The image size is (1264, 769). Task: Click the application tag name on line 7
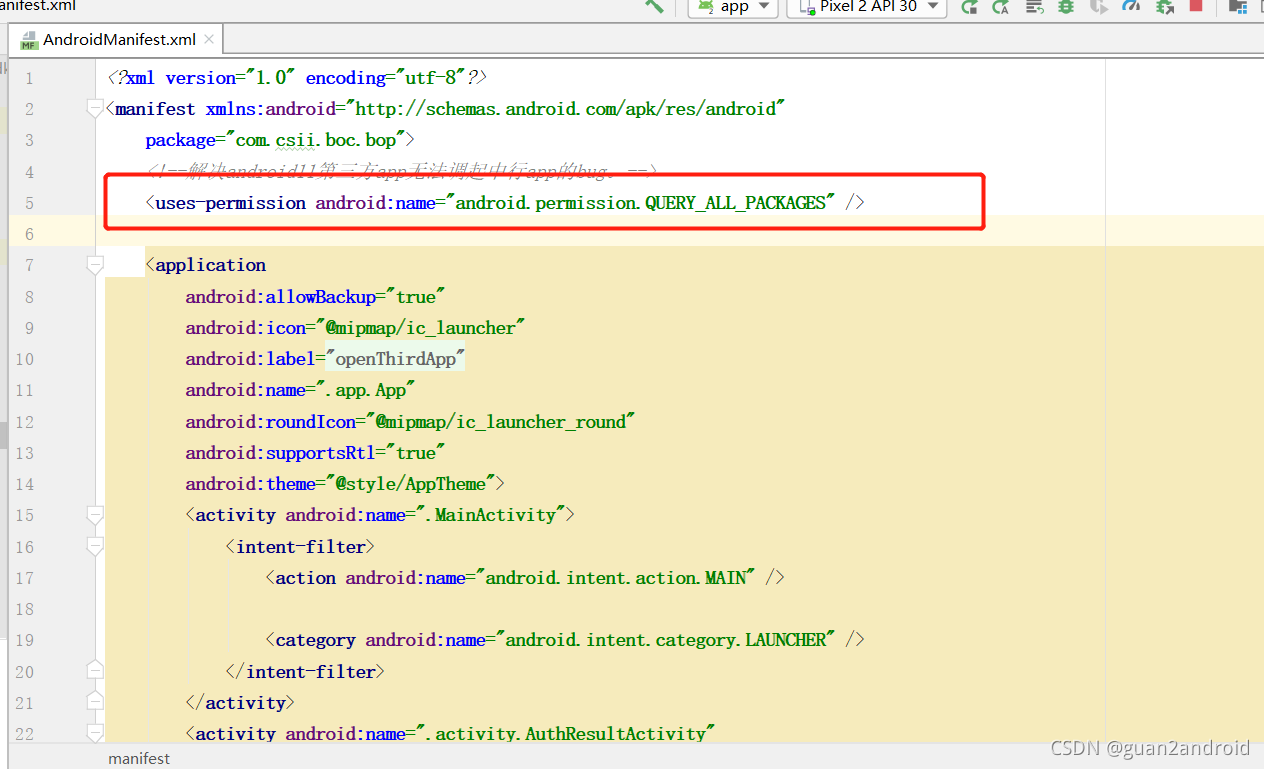point(210,265)
